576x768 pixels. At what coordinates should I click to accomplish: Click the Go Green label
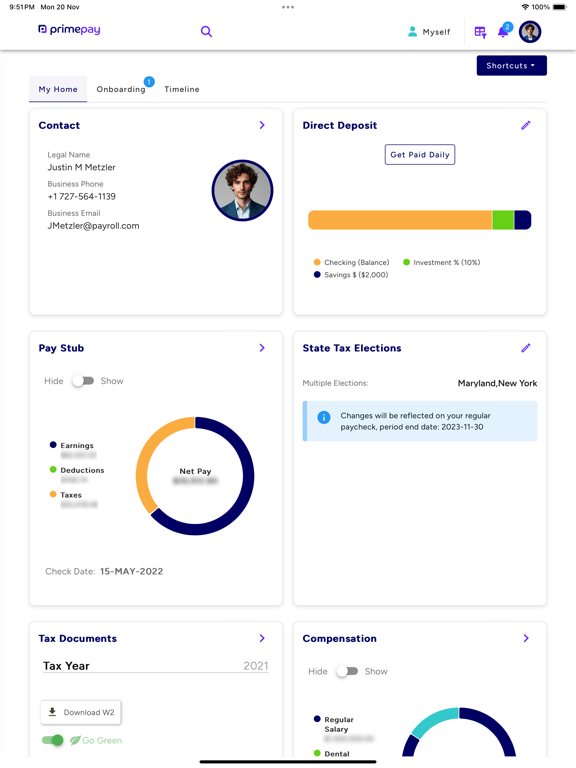tap(102, 741)
